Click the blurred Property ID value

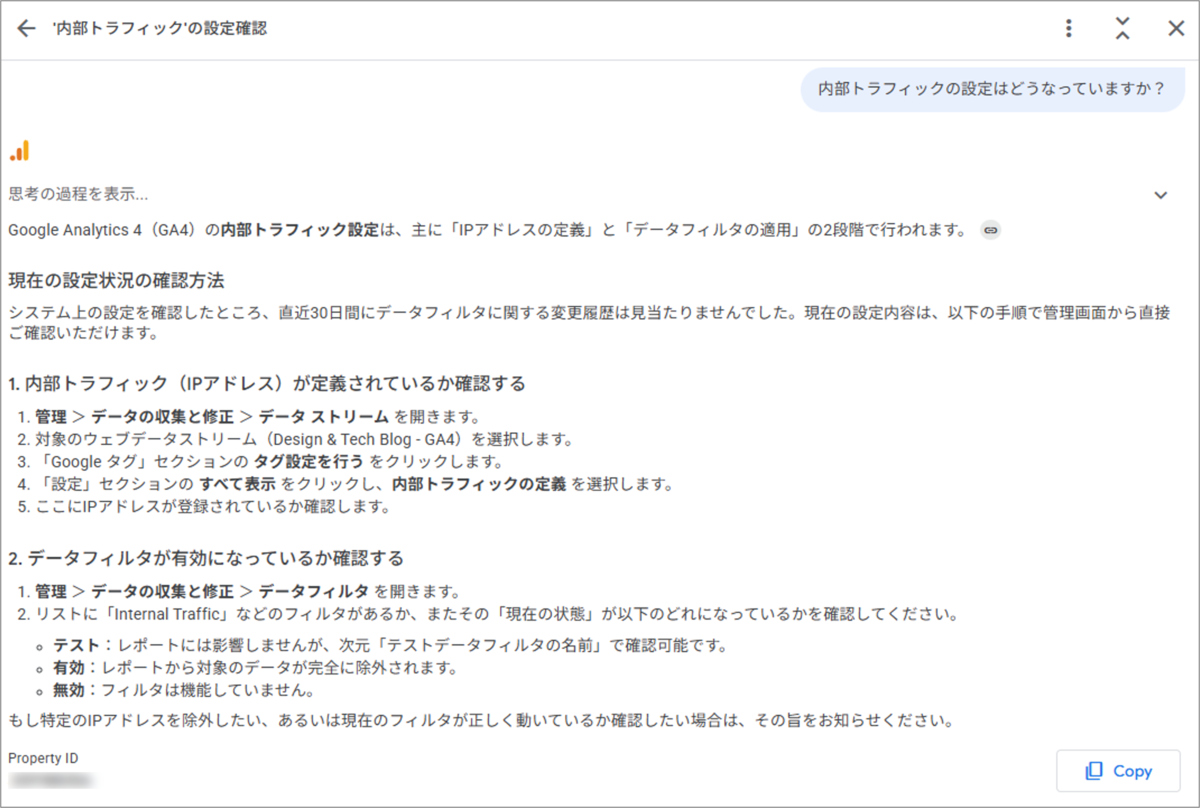51,778
